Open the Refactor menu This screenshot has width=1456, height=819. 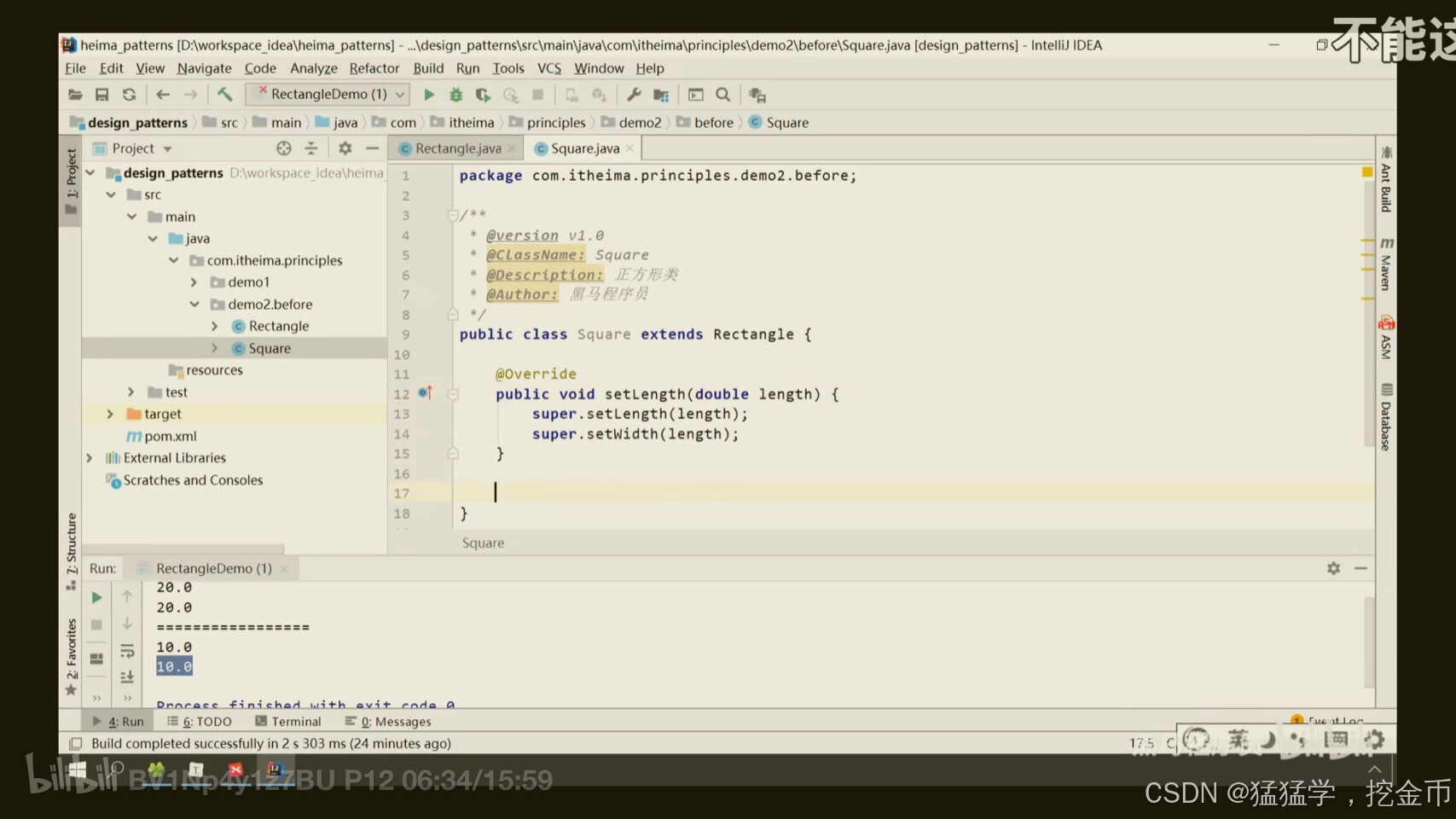374,68
